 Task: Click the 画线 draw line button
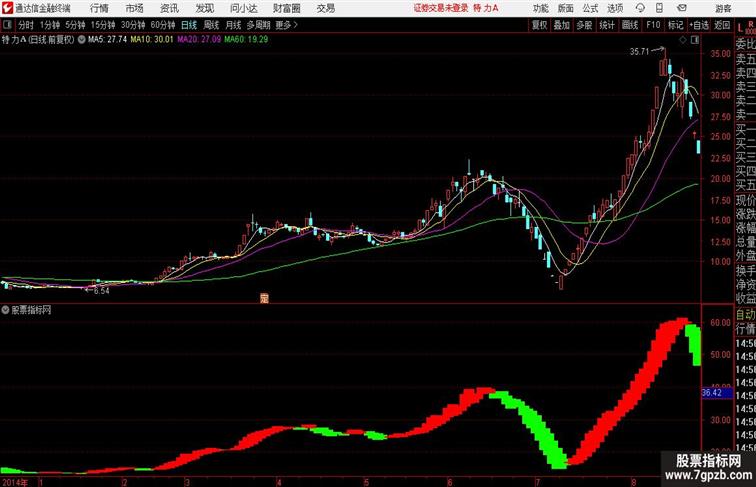630,25
